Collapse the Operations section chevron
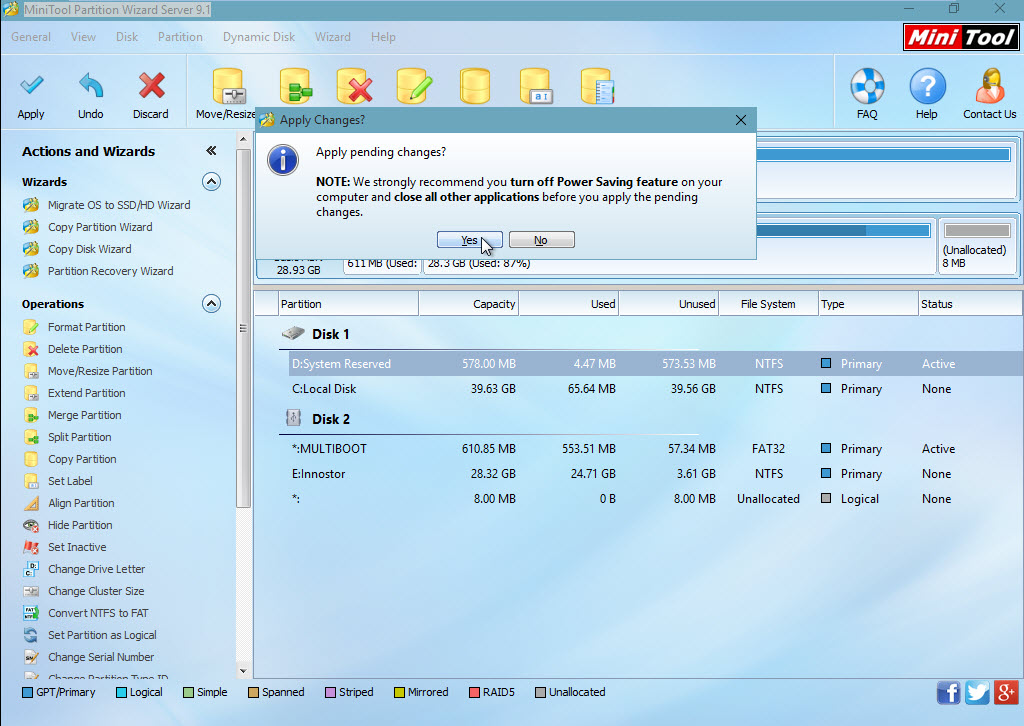 [211, 304]
